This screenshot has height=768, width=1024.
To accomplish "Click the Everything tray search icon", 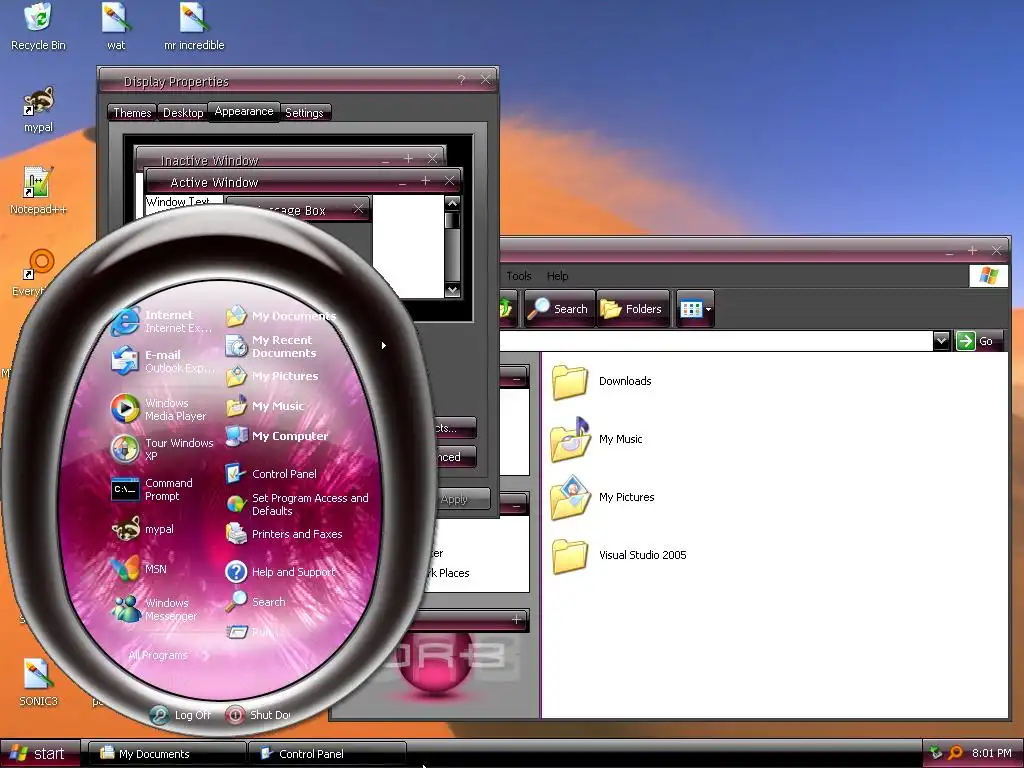I will click(955, 753).
